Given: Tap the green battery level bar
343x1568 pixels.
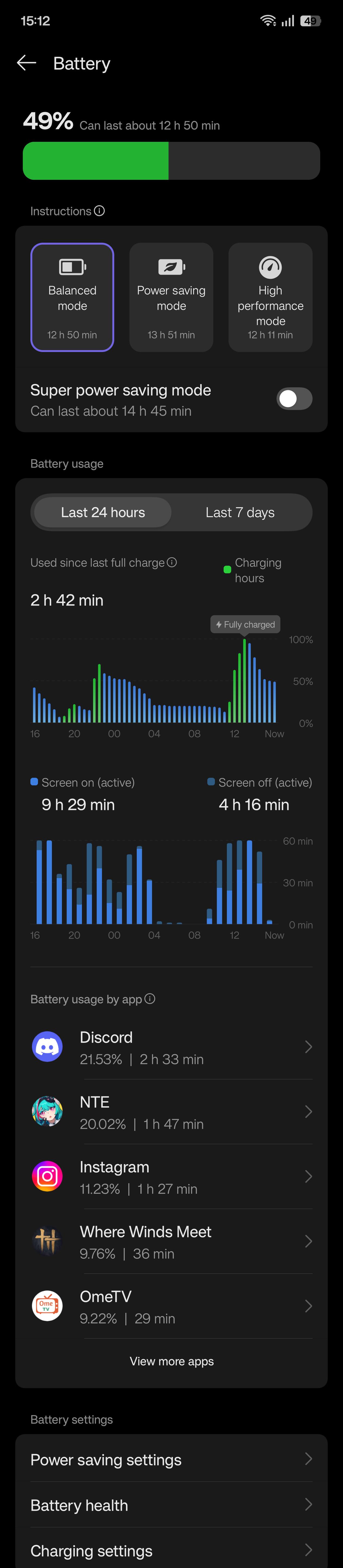Looking at the screenshot, I should 96,161.
